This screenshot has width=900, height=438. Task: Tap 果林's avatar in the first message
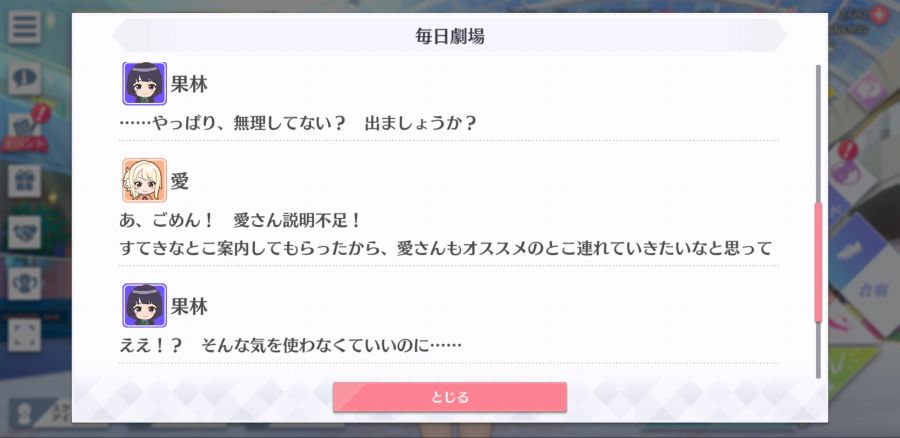[144, 84]
